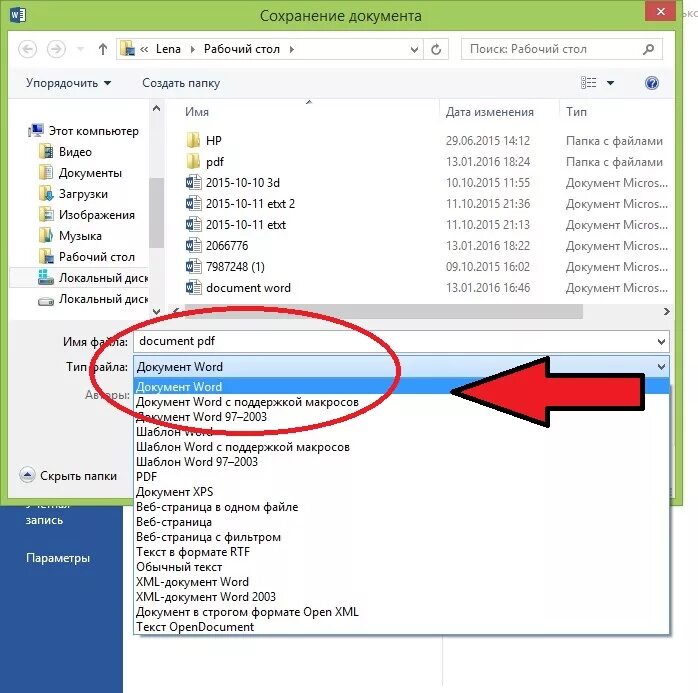Collapse the Тип файла combo box
Screen dimensions: 698x693
[x=661, y=367]
